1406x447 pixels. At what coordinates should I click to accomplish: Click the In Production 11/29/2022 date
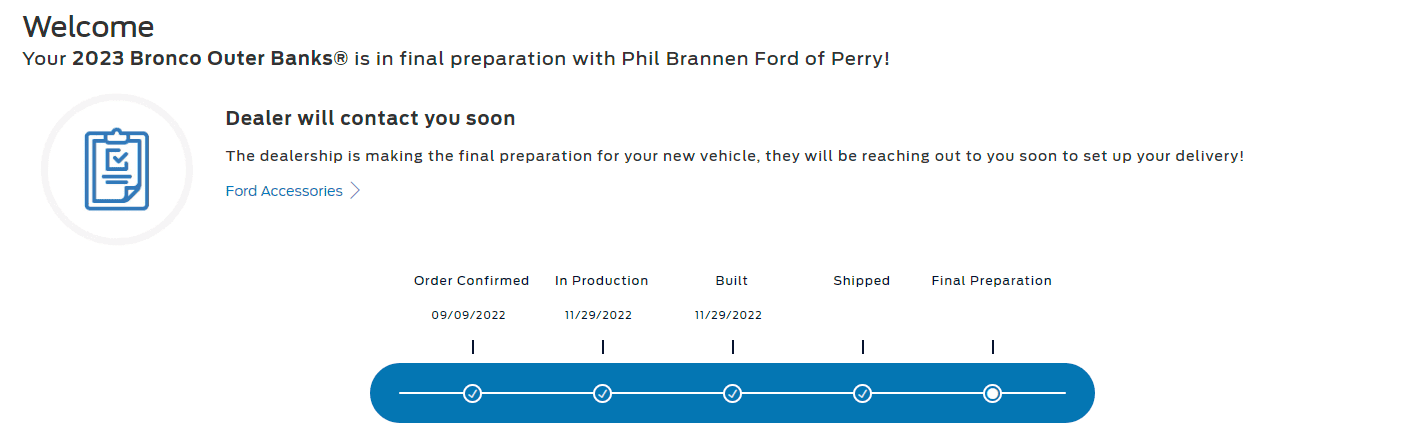pos(599,315)
